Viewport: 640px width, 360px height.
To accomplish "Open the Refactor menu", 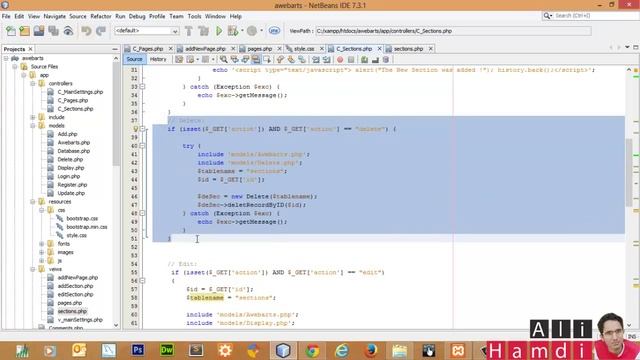I will coord(101,16).
